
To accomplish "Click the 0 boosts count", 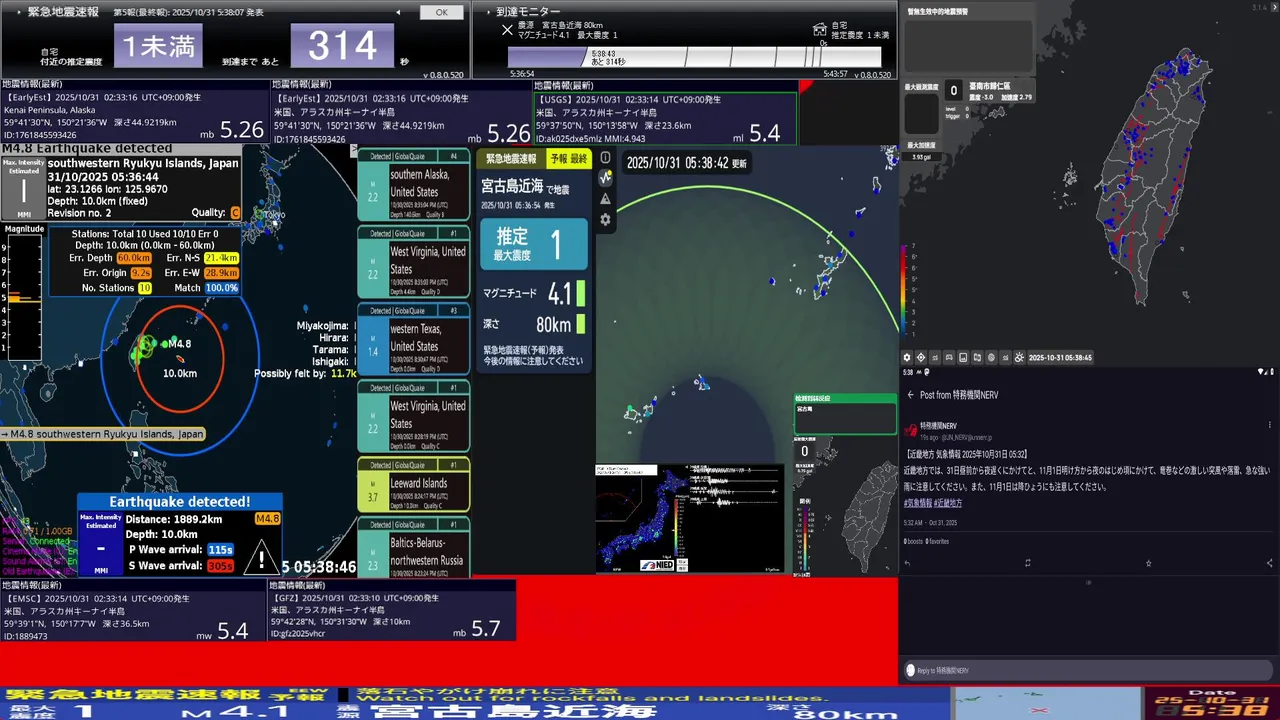I will [x=913, y=541].
